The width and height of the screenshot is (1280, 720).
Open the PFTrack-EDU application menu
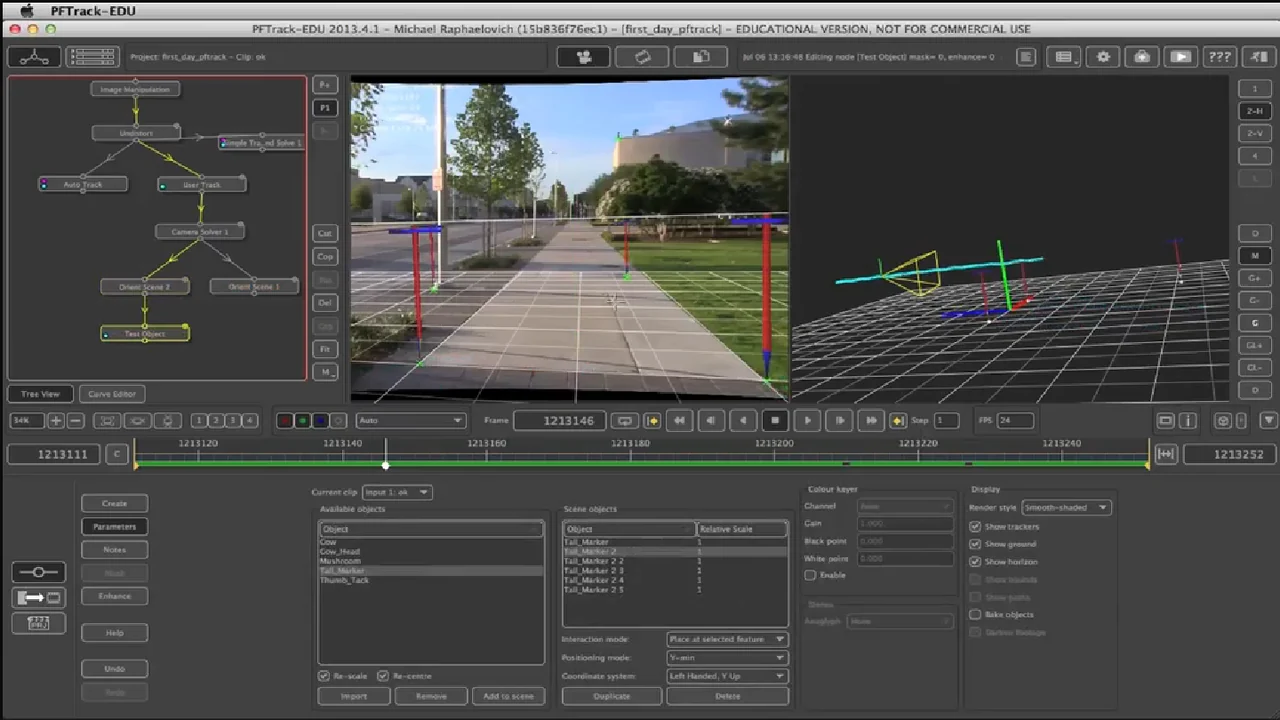[93, 11]
